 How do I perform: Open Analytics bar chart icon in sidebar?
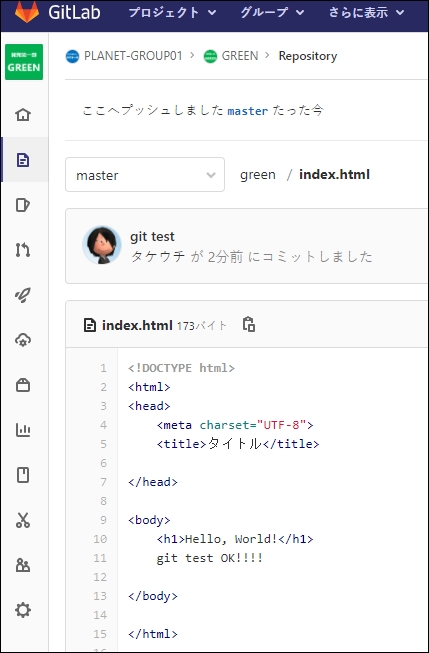[23, 430]
